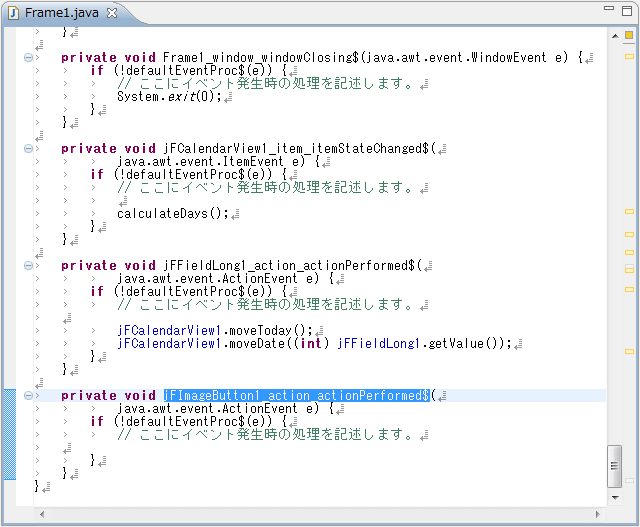
Task: Collapse the jFCalendarView1_item_itemStateChanged$ method
Action: point(28,149)
